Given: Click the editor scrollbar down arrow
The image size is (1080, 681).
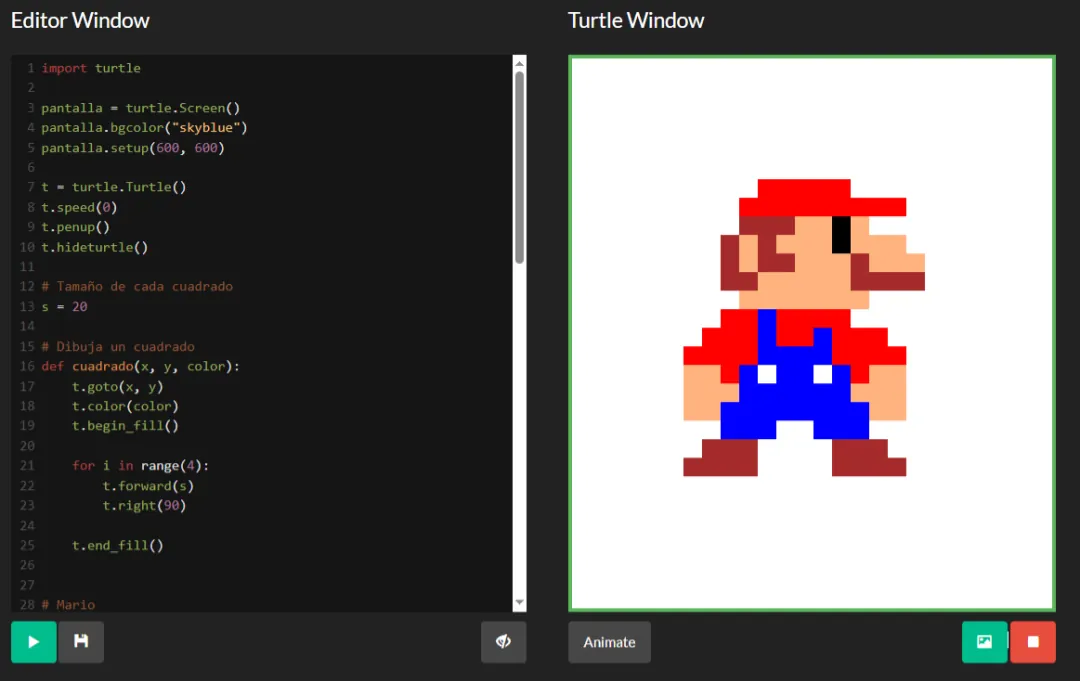Looking at the screenshot, I should point(520,603).
